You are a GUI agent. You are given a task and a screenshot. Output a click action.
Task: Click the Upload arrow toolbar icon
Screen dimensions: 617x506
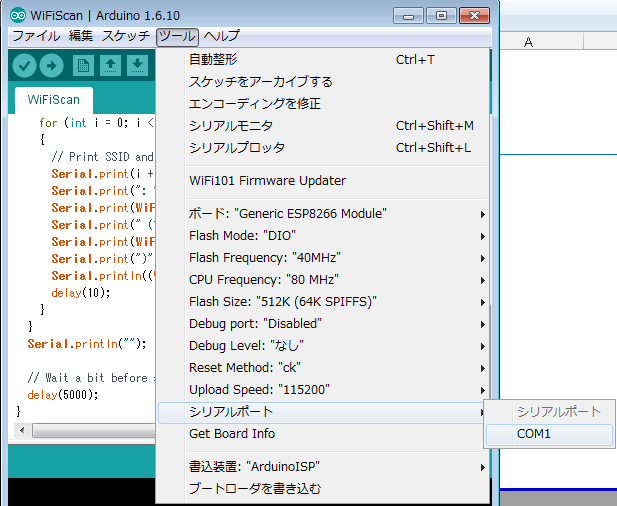[x=51, y=65]
